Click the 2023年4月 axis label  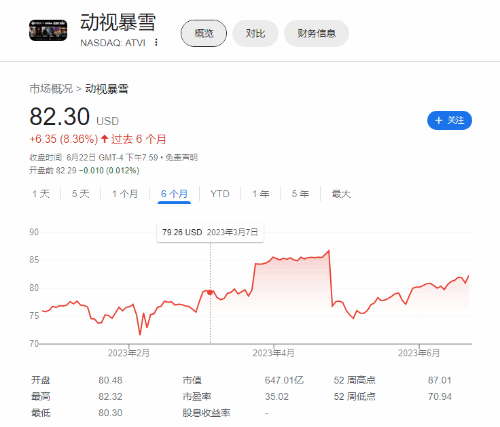point(273,353)
